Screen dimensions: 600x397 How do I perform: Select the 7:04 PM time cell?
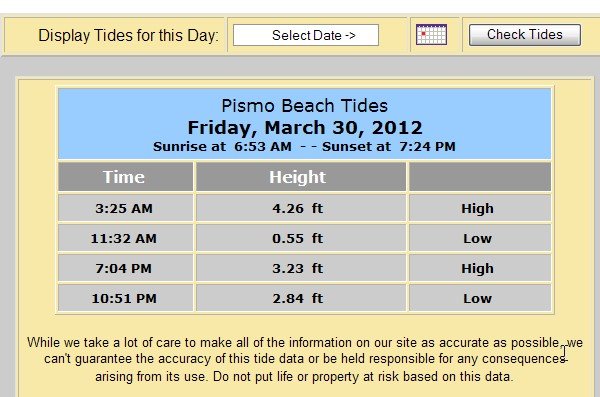point(125,268)
